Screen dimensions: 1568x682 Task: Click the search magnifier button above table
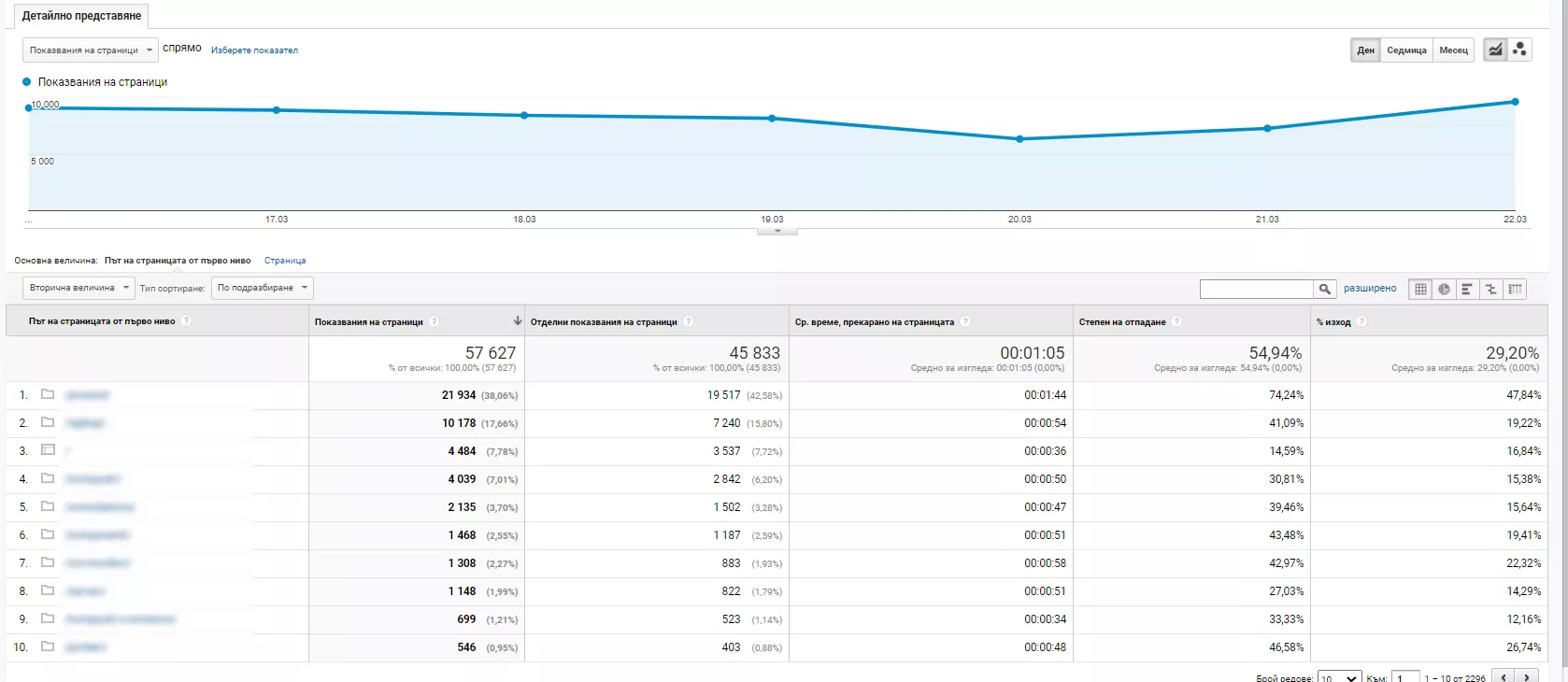(1324, 290)
